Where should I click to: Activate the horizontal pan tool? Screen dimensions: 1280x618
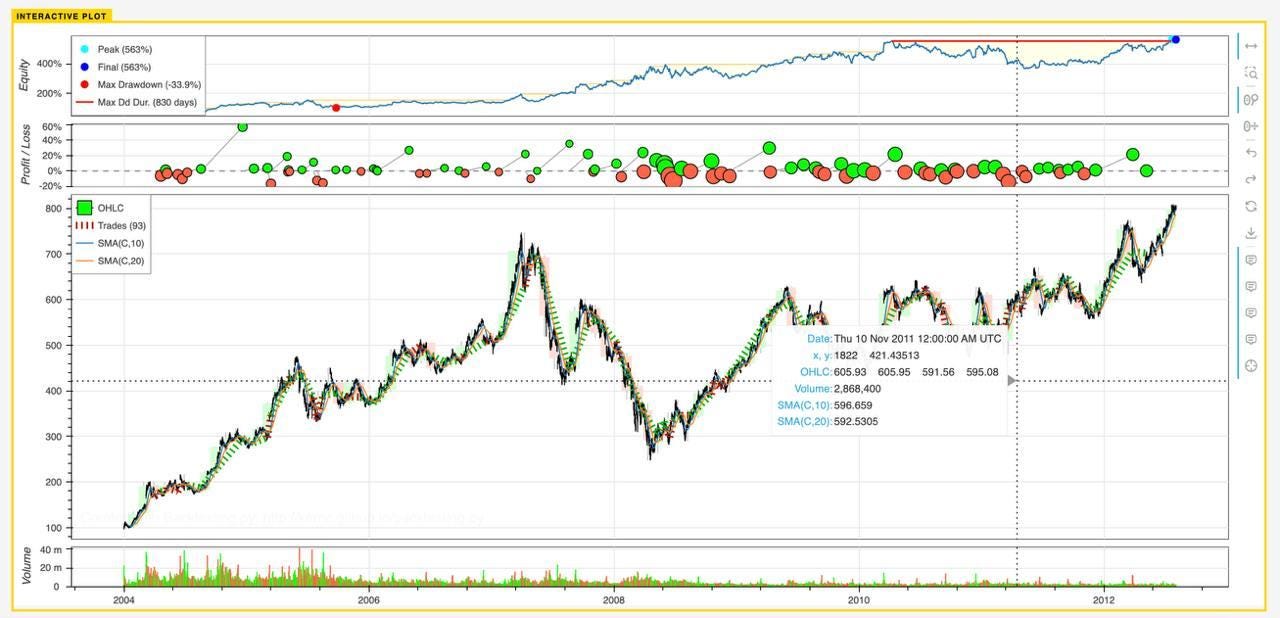[1250, 46]
